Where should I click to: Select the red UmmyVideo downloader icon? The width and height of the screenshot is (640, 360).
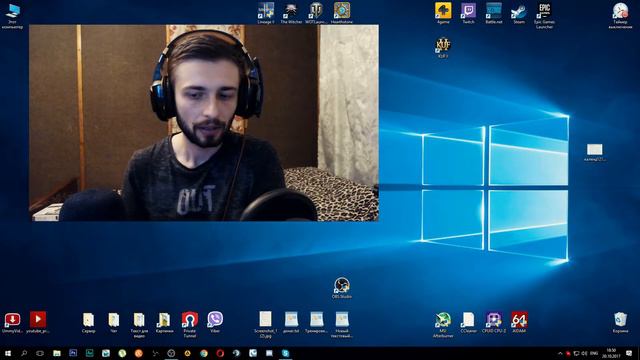[x=12, y=322]
